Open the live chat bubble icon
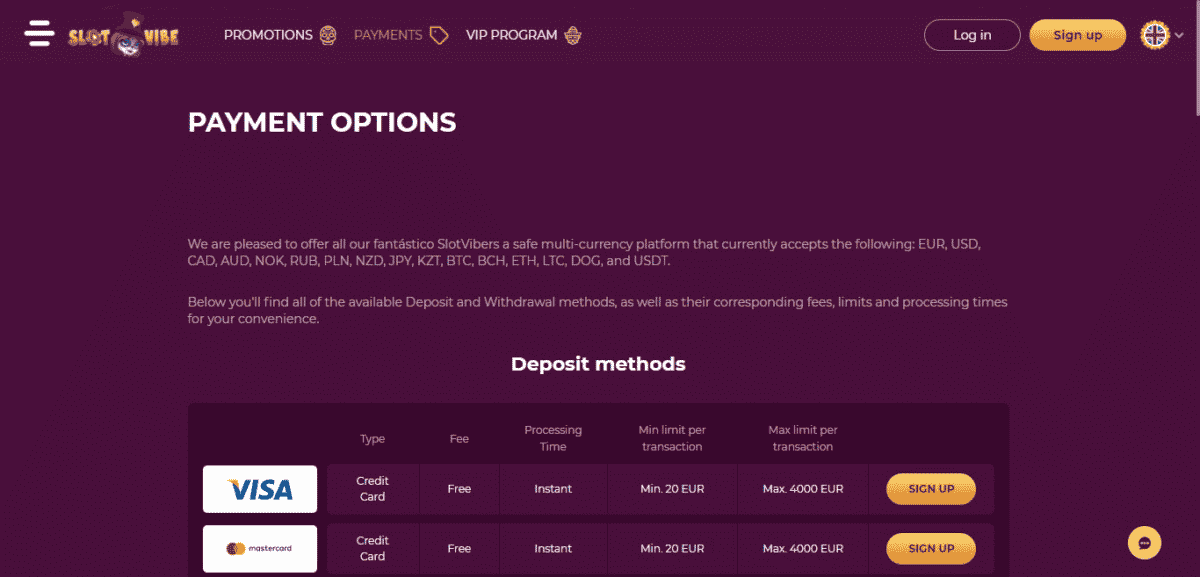The height and width of the screenshot is (577, 1200). point(1144,543)
